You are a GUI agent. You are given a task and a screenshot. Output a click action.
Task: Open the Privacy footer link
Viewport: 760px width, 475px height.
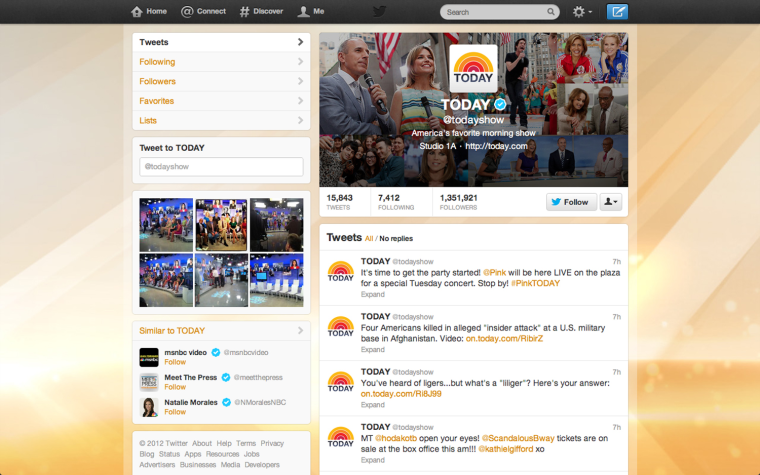[x=272, y=443]
